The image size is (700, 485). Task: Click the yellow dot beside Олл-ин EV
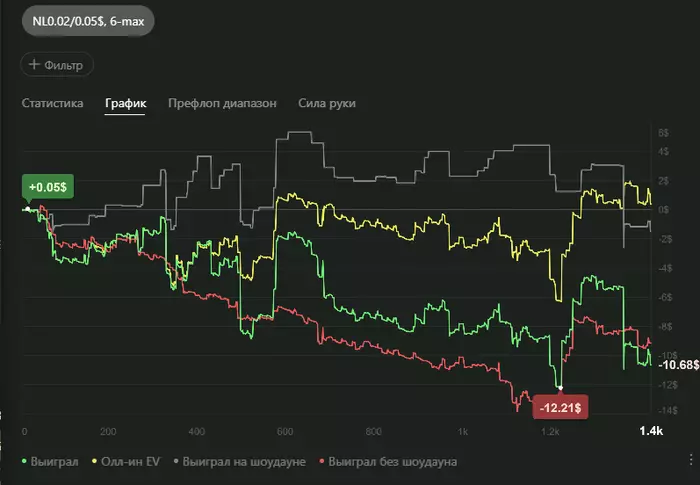[94, 461]
